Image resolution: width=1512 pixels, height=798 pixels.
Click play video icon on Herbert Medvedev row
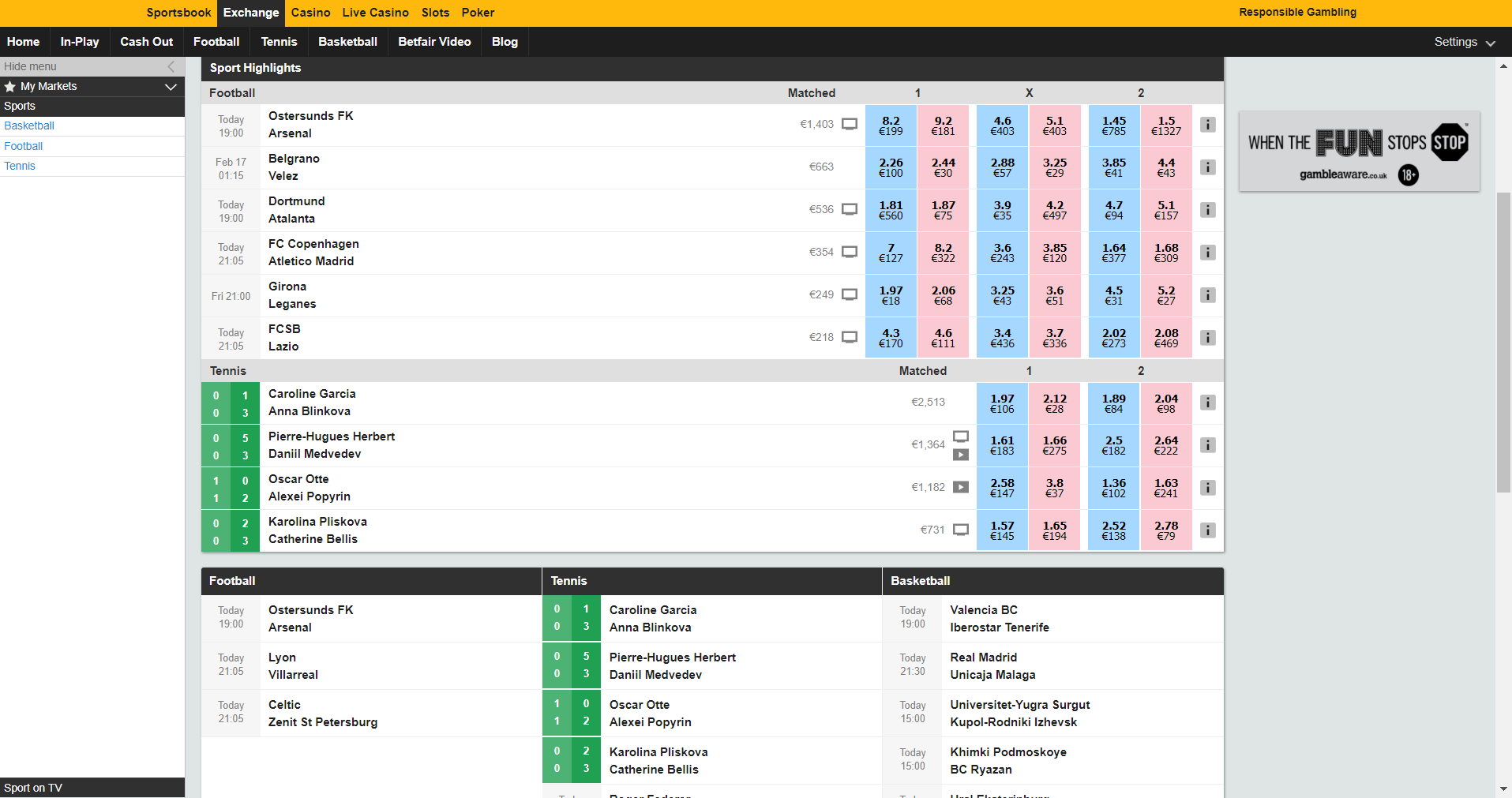tap(960, 455)
